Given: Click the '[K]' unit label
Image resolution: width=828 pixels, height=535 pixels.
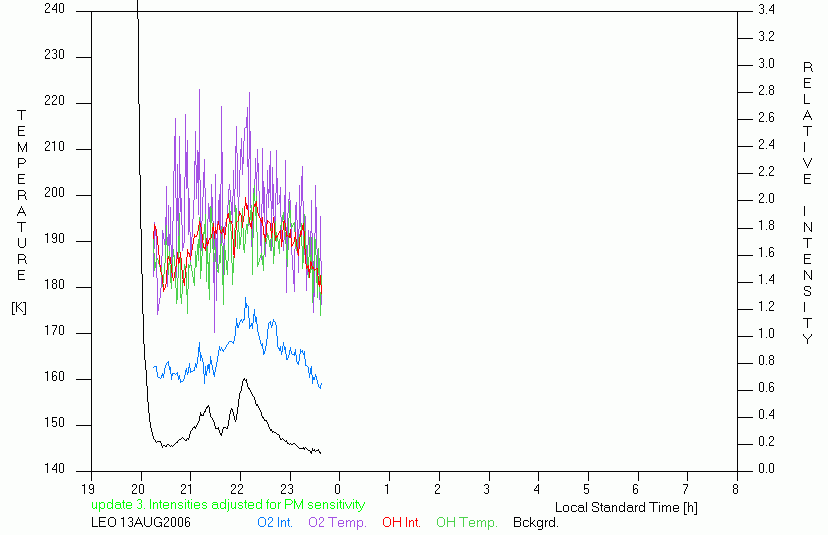Looking at the screenshot, I should pyautogui.click(x=19, y=307).
